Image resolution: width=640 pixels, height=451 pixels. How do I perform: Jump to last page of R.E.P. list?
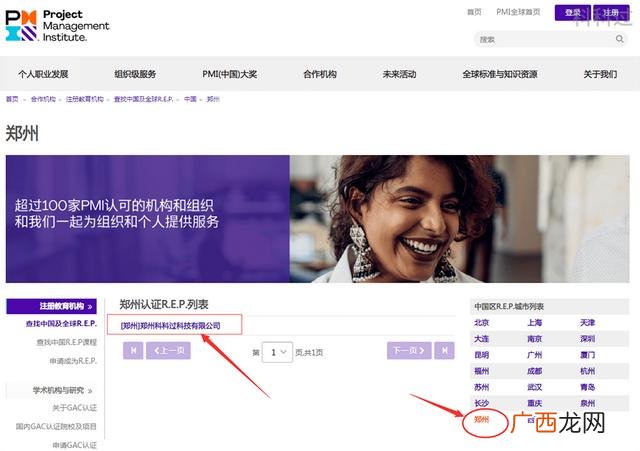[444, 351]
